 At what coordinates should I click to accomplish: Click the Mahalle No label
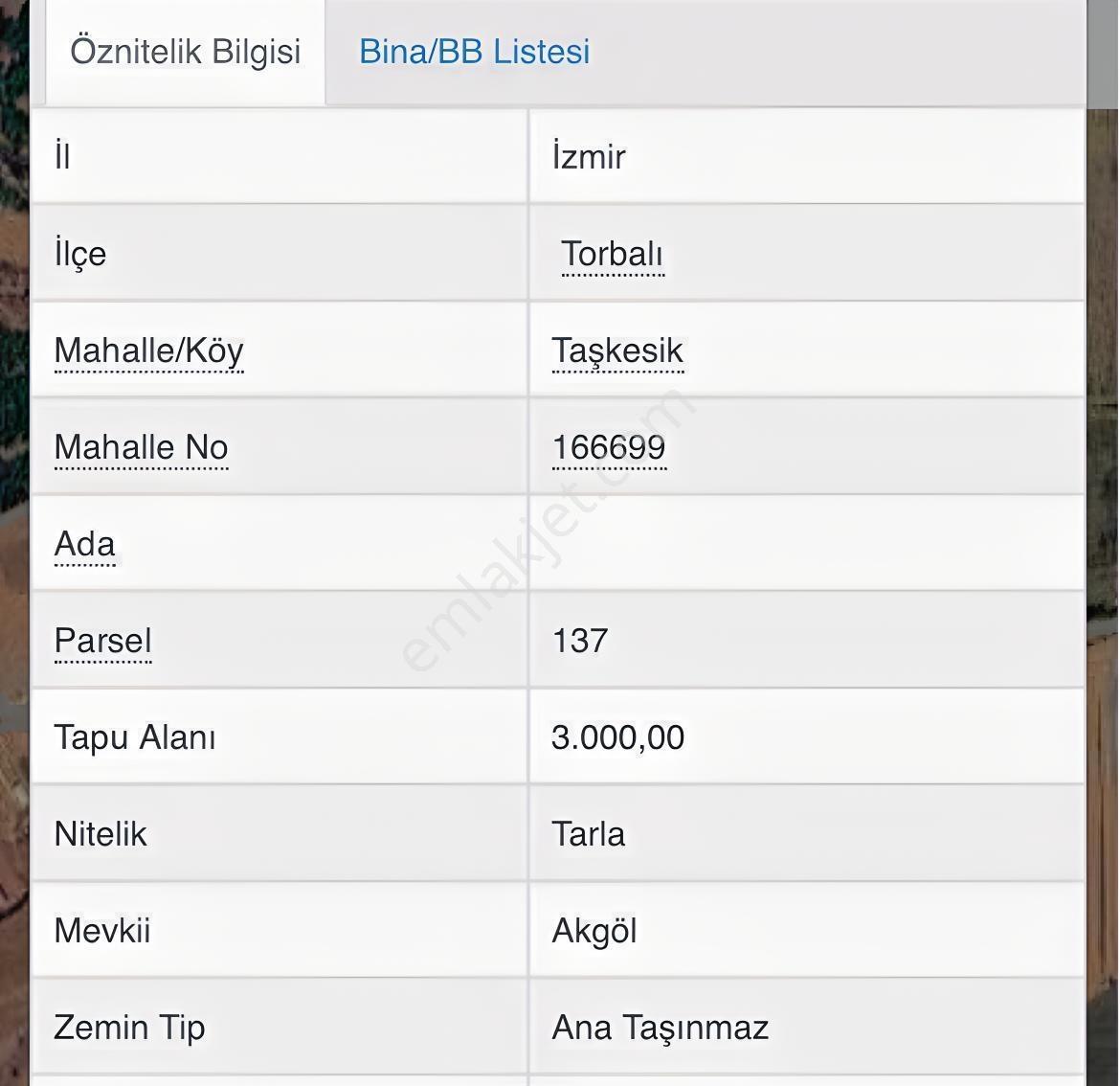pyautogui.click(x=142, y=448)
